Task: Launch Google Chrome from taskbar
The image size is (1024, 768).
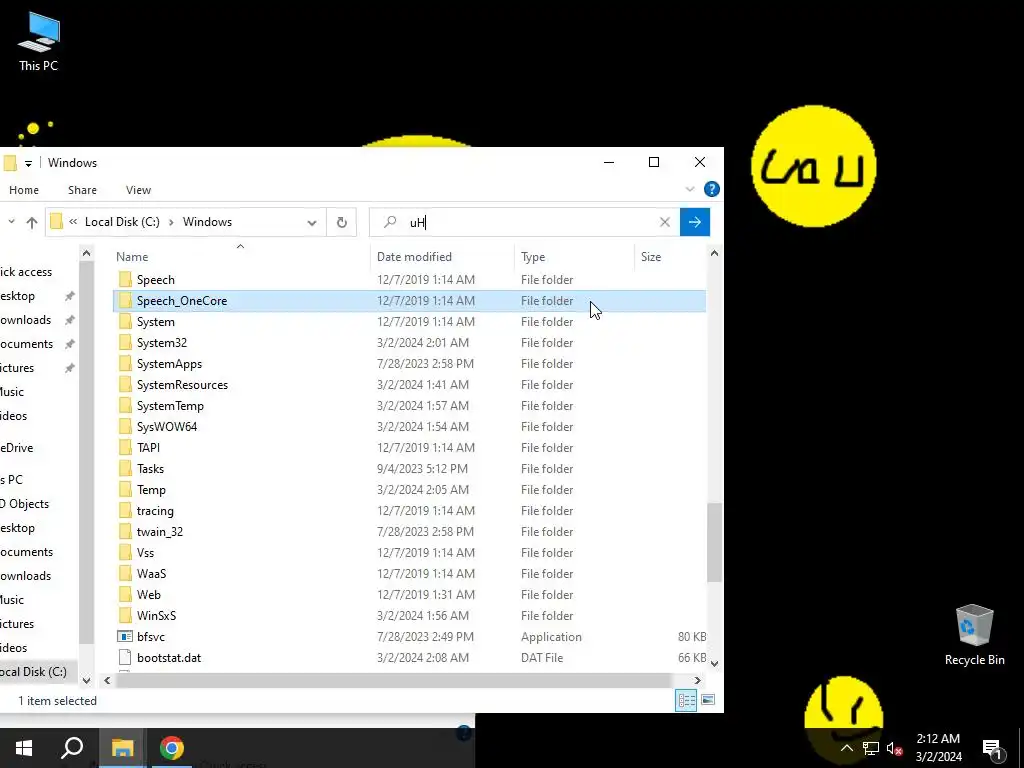Action: 172,748
